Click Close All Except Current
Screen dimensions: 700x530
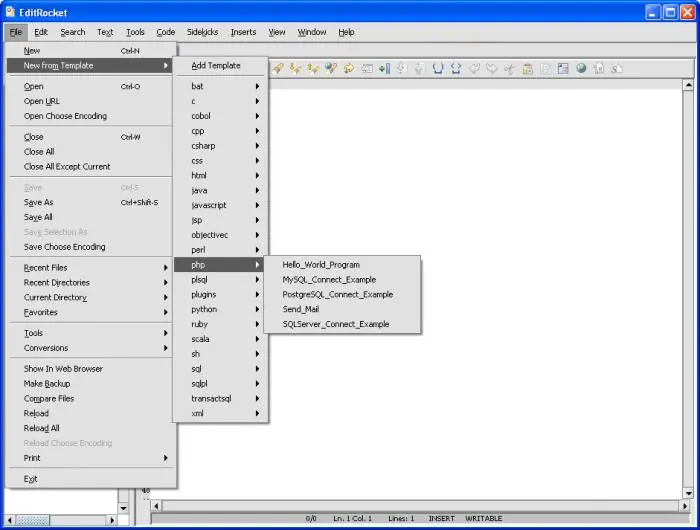pyautogui.click(x=91, y=167)
